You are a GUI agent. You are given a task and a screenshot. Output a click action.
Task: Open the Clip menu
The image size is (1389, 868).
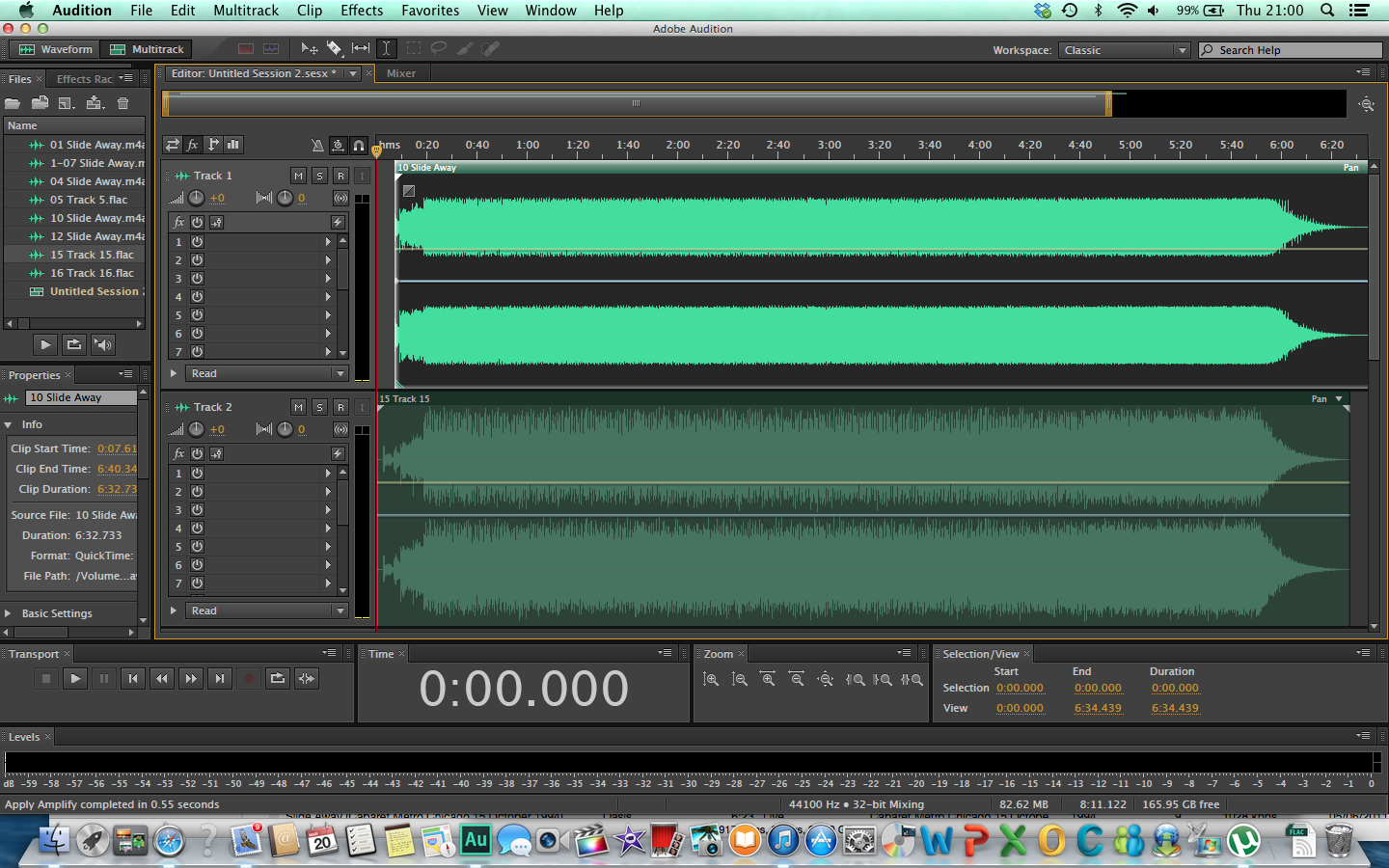pyautogui.click(x=310, y=11)
